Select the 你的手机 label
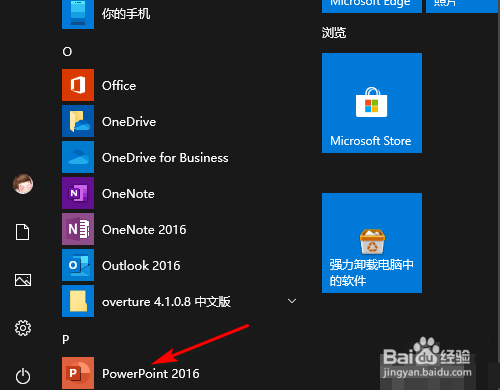The width and height of the screenshot is (500, 390). tap(126, 14)
